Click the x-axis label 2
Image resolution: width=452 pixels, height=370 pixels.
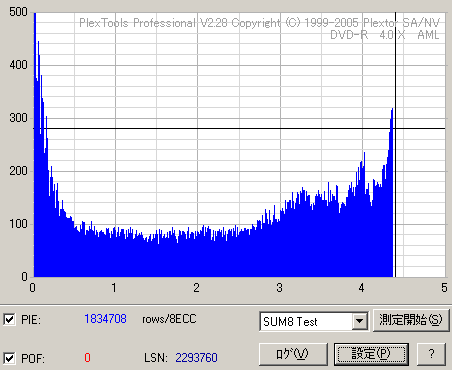[196, 288]
